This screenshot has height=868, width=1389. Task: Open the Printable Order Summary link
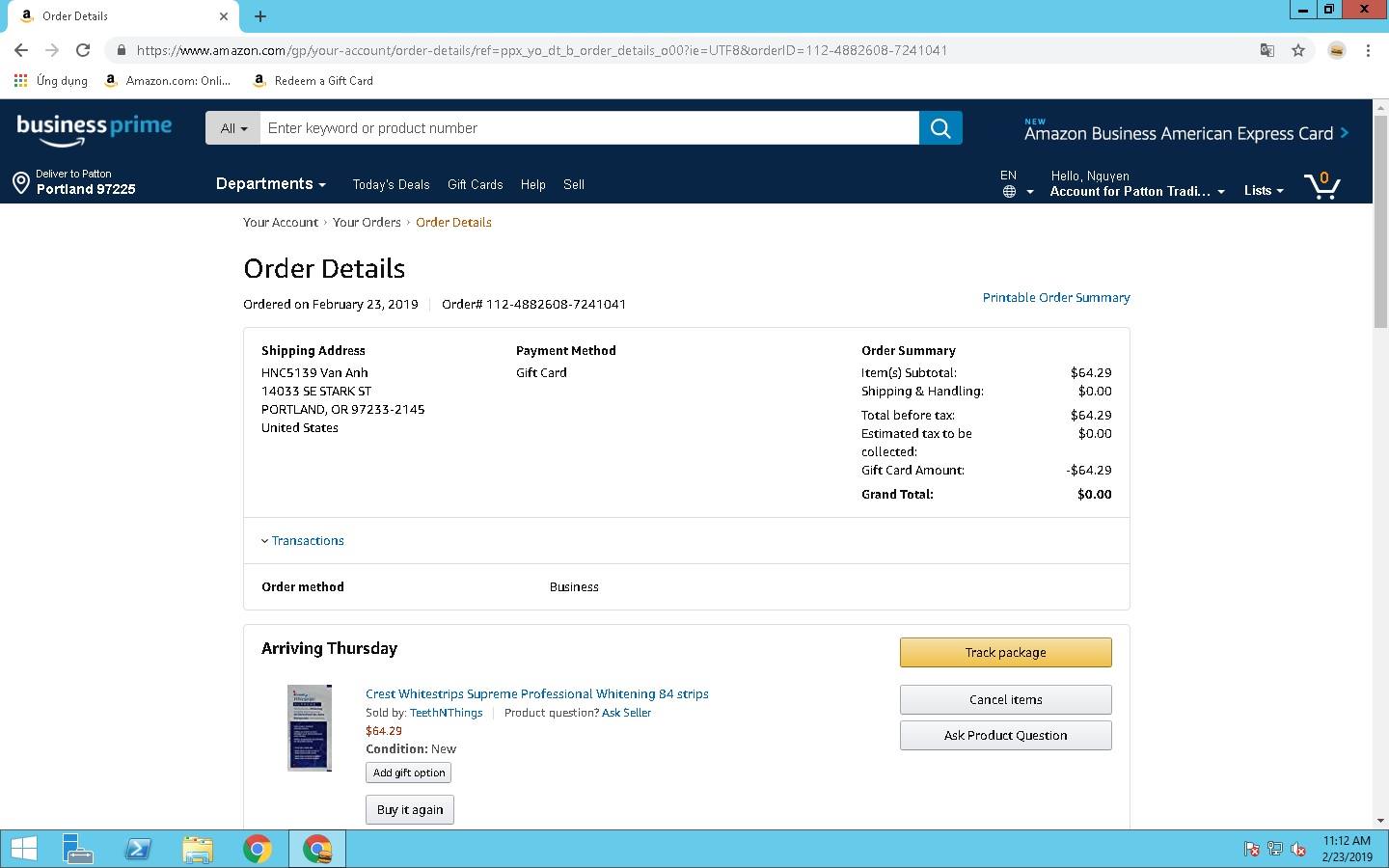[x=1055, y=298]
